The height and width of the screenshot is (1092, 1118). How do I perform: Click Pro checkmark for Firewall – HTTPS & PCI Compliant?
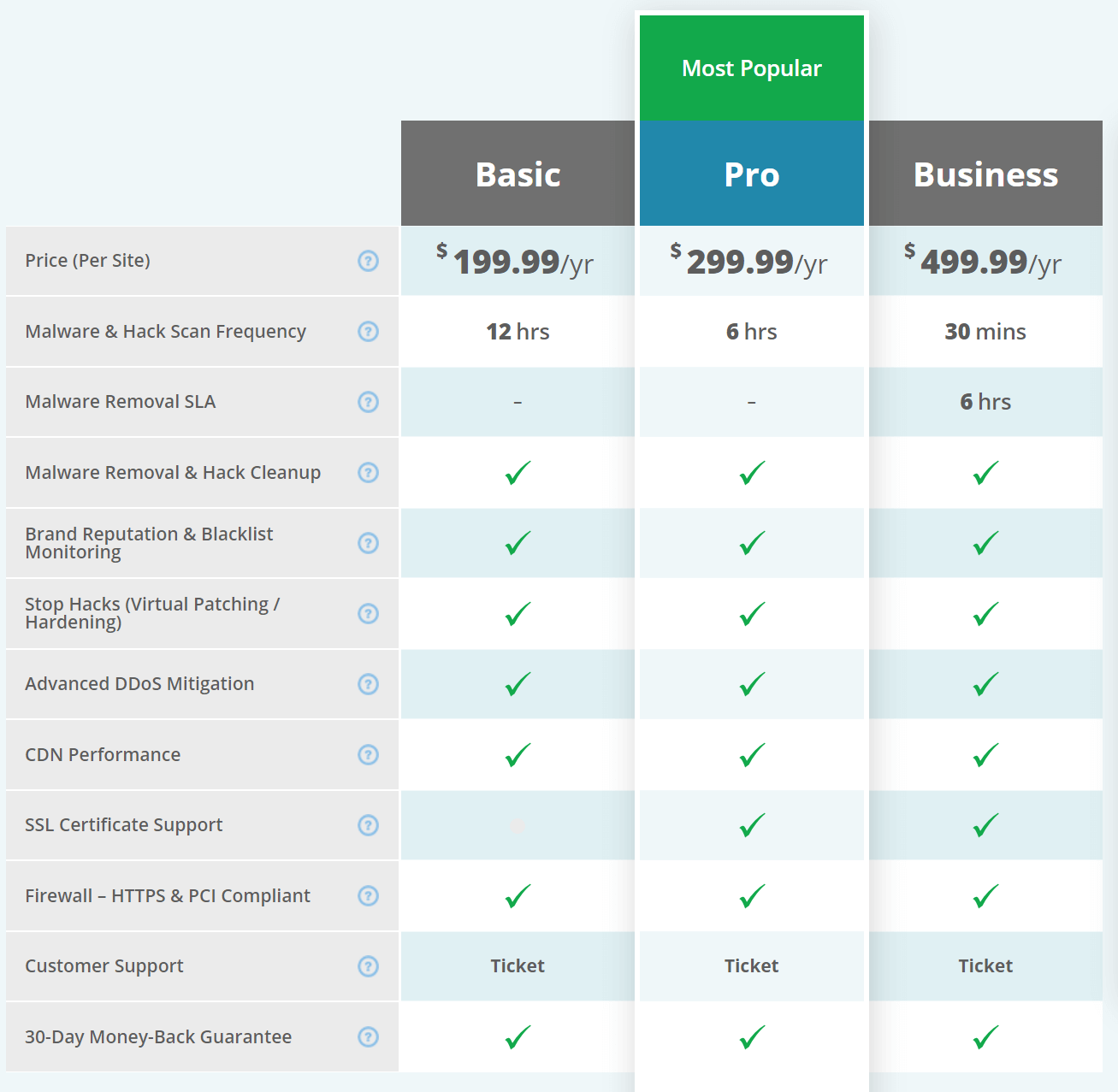pos(752,896)
